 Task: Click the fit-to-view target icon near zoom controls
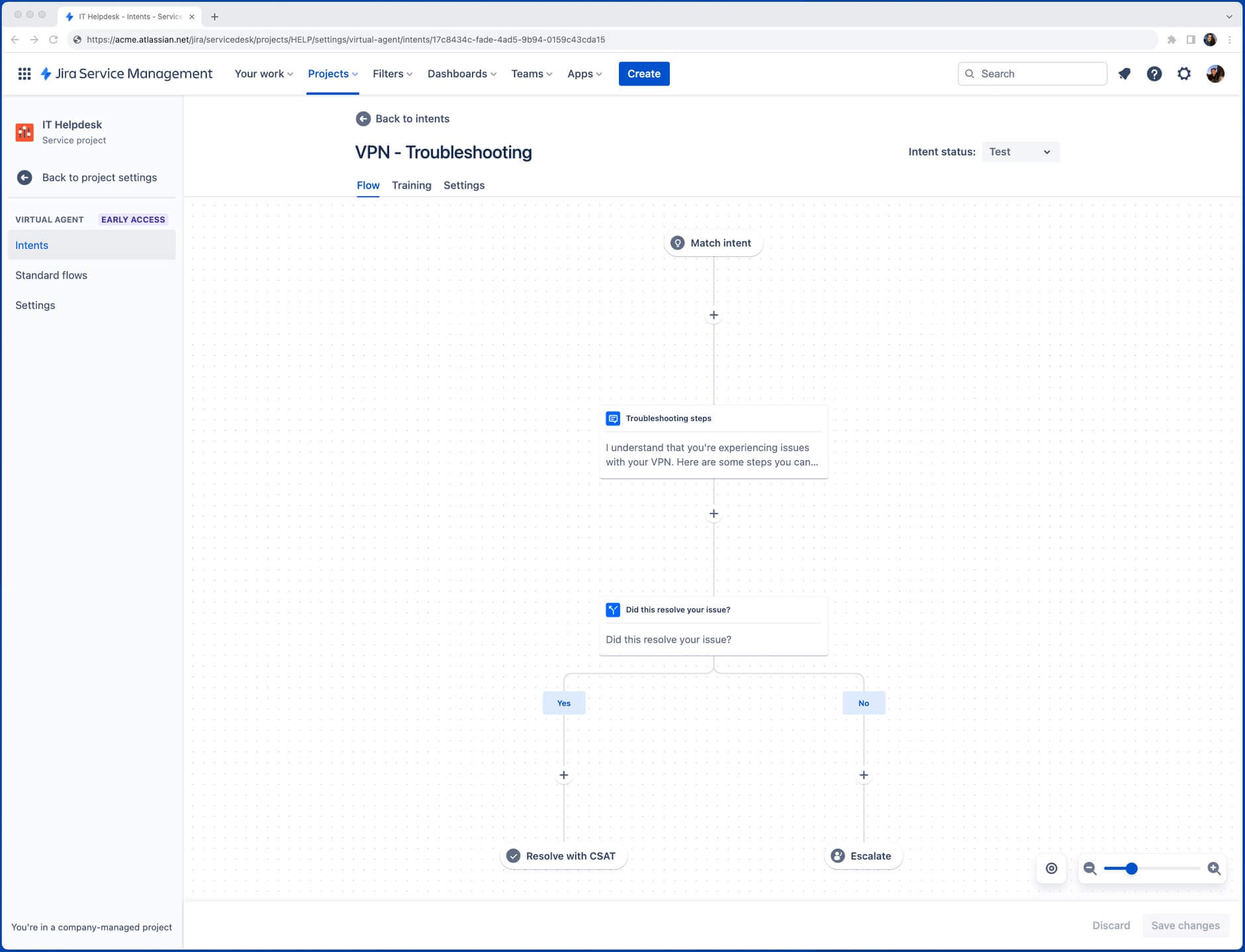(x=1052, y=868)
